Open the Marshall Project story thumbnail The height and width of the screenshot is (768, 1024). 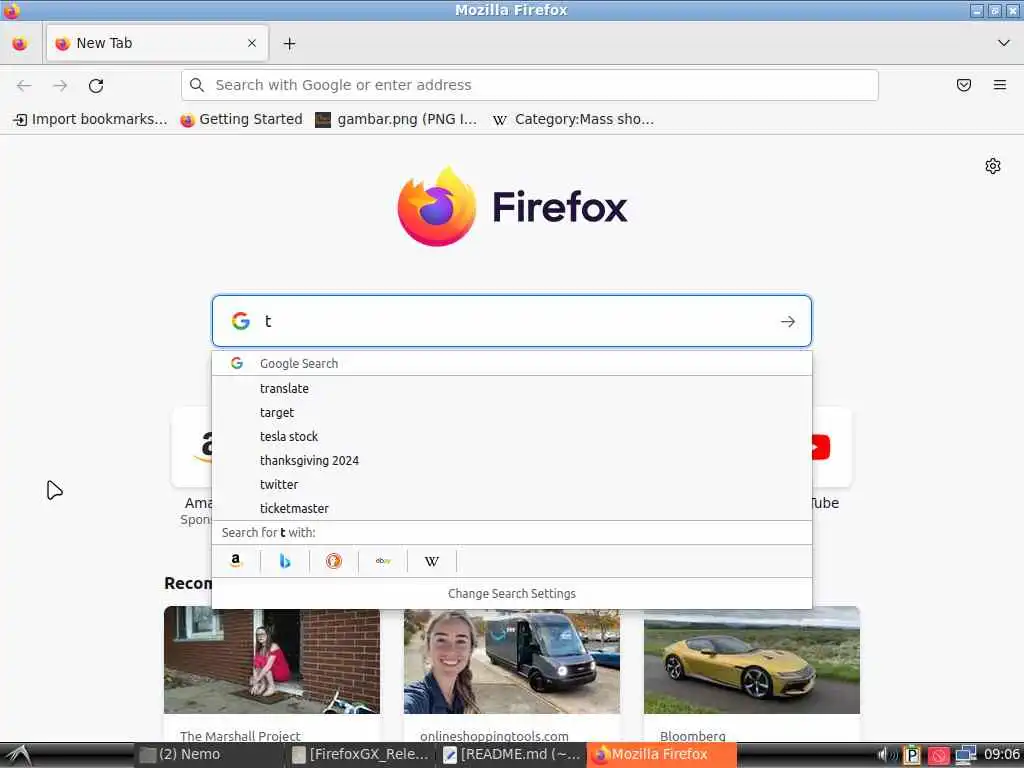point(272,661)
